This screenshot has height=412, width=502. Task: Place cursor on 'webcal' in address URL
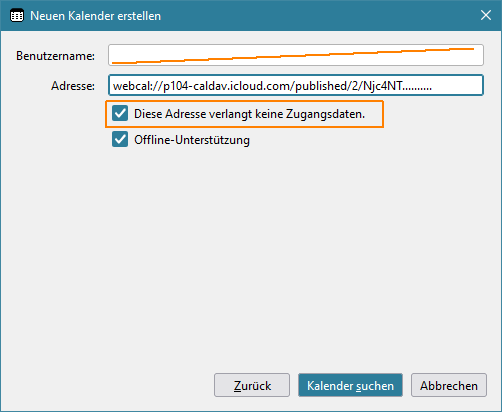click(129, 86)
